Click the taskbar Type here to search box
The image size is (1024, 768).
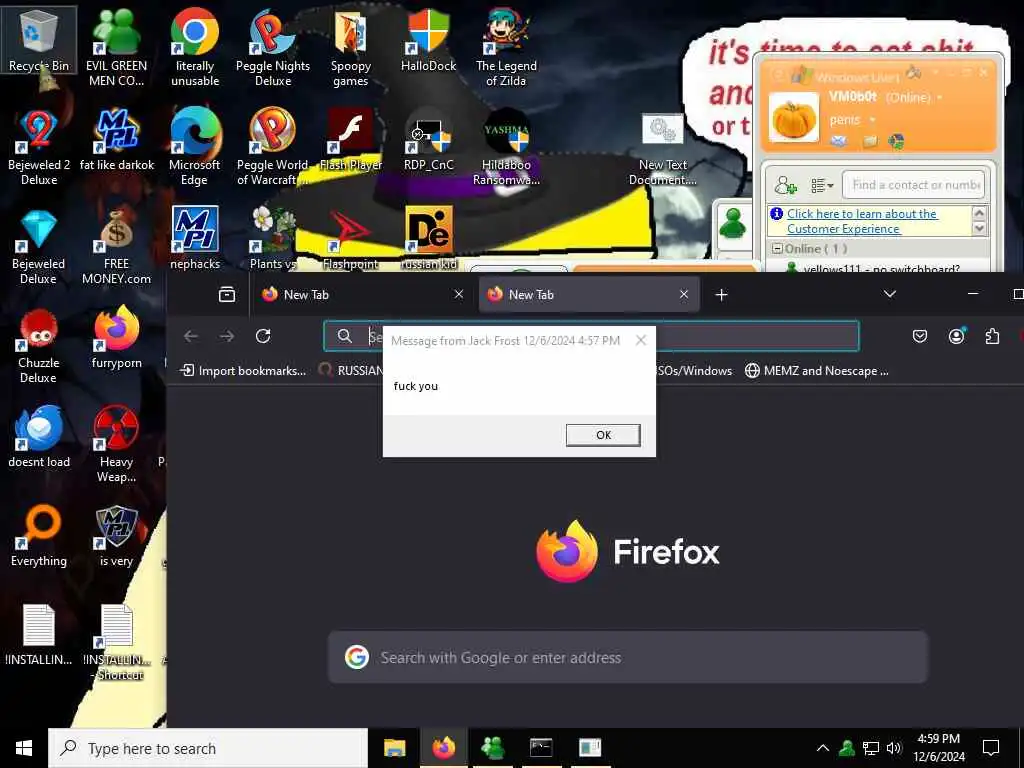tap(208, 748)
